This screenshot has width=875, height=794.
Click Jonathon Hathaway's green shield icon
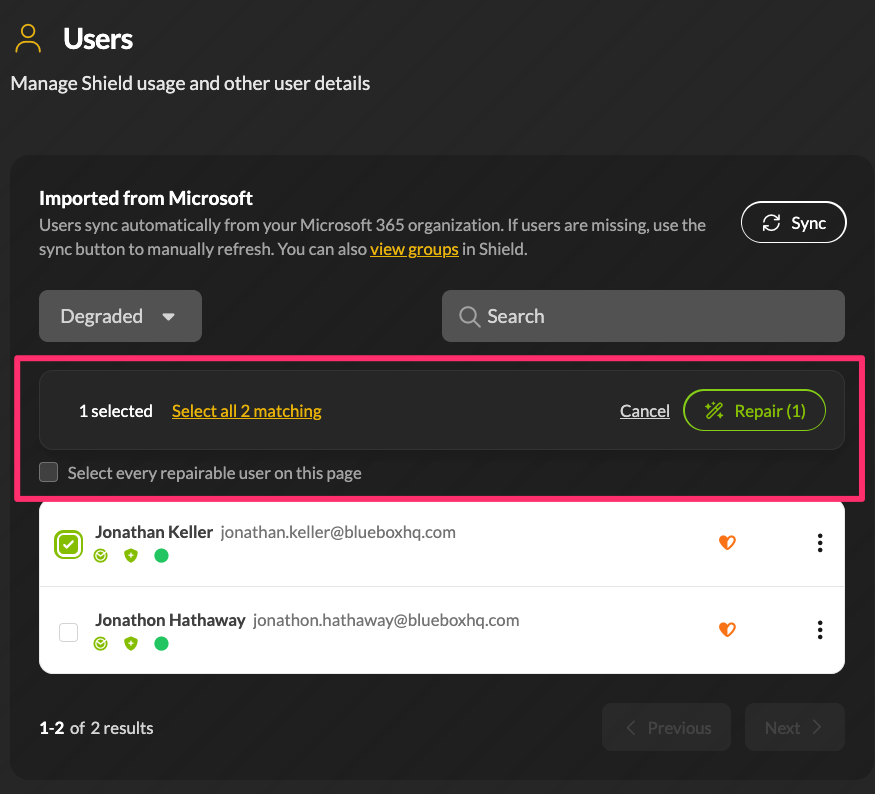(x=131, y=644)
